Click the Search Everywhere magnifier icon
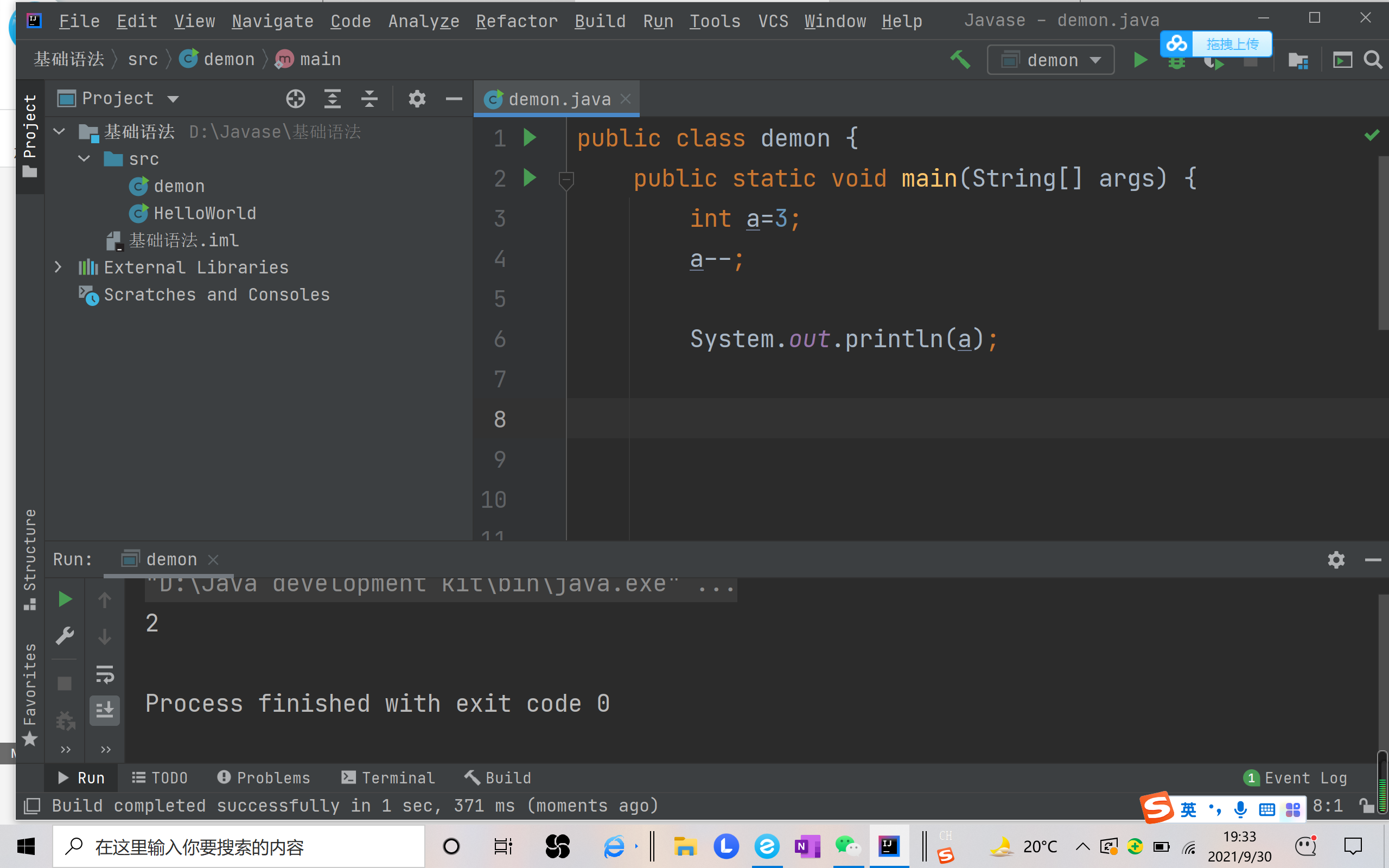Screen dimensions: 1389x868 (1372, 60)
